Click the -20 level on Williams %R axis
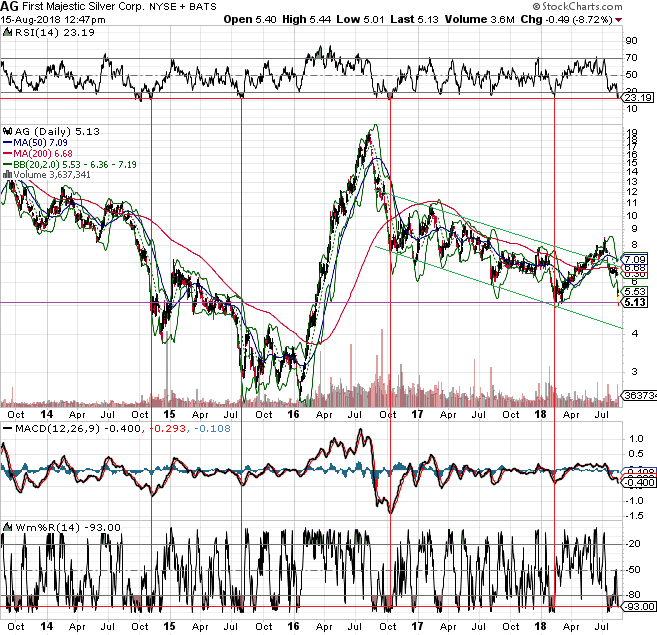Viewport: 657px width, 635px height. [x=633, y=544]
